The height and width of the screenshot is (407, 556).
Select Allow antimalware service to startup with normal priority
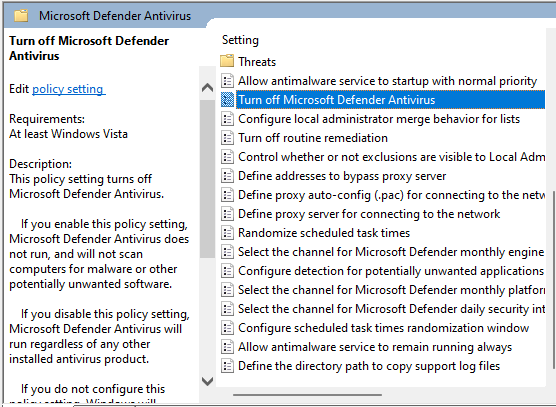(387, 81)
